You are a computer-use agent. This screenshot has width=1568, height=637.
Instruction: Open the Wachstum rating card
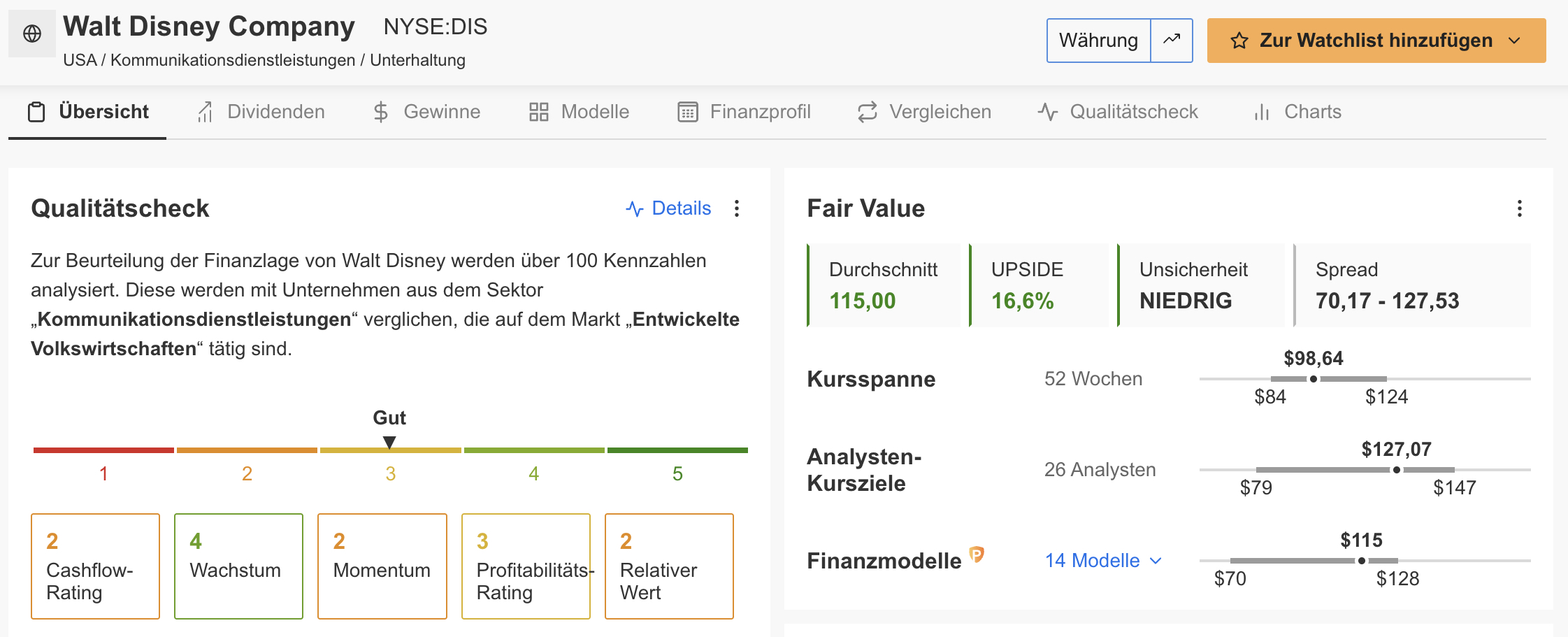(x=238, y=566)
